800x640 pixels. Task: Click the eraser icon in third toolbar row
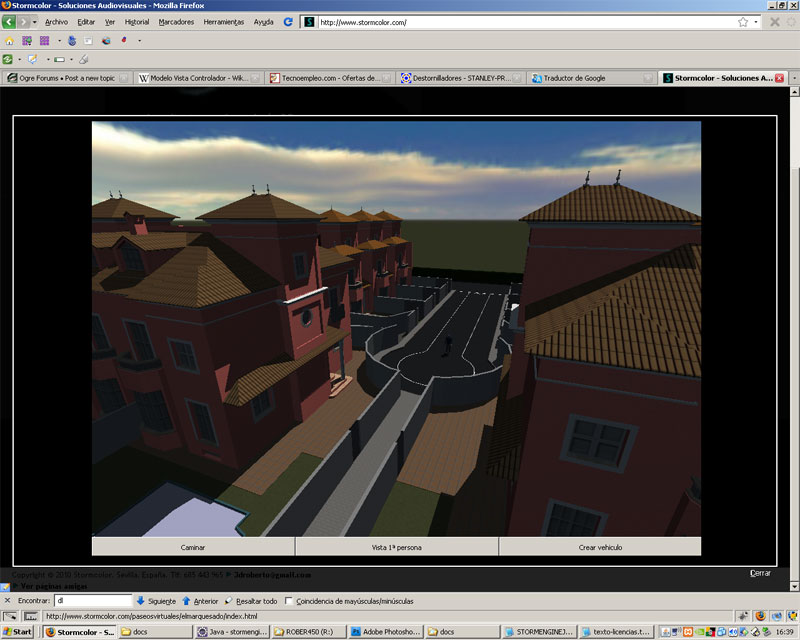pyautogui.click(x=84, y=60)
